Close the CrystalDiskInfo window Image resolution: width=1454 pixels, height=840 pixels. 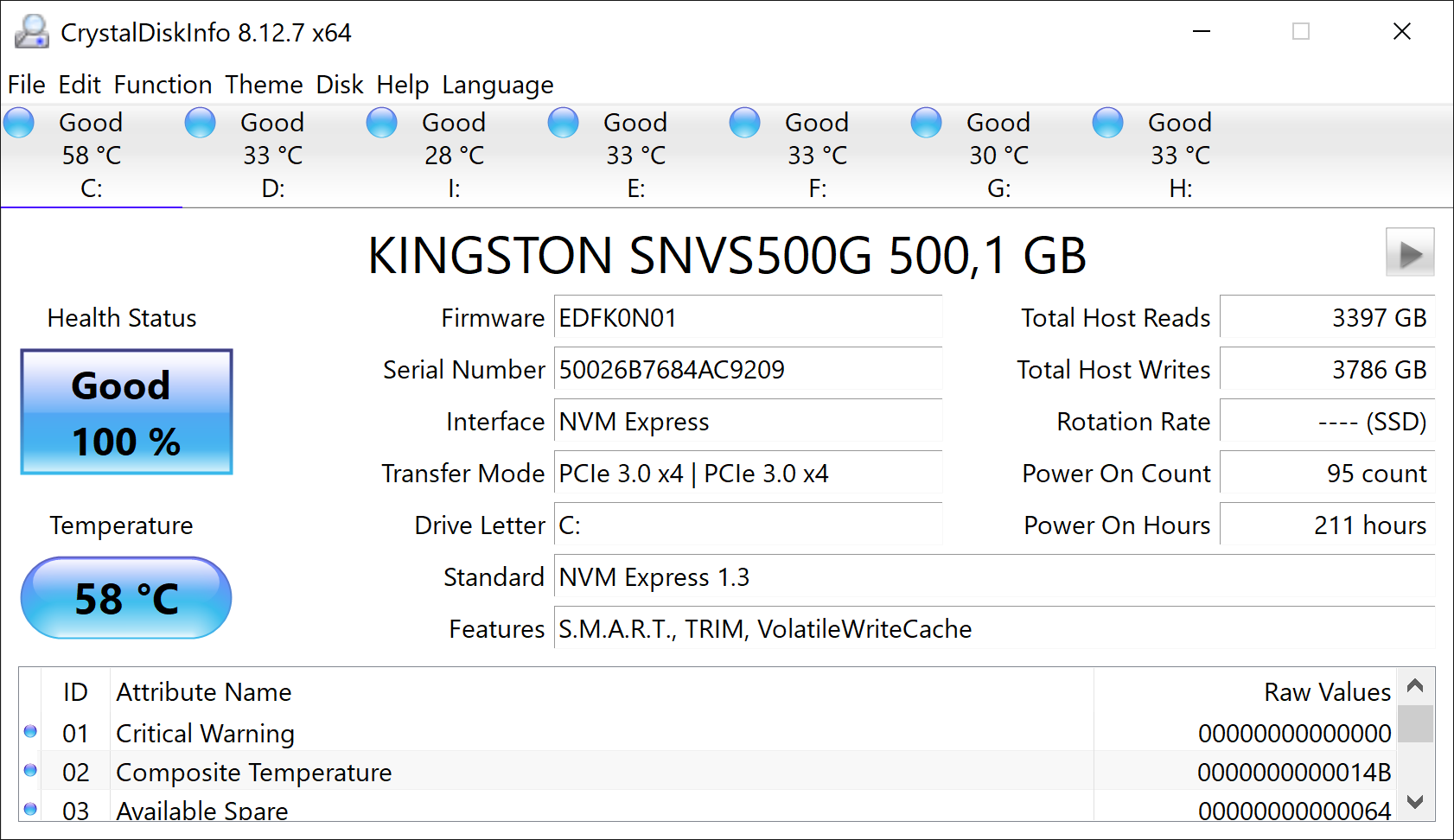coord(1402,32)
